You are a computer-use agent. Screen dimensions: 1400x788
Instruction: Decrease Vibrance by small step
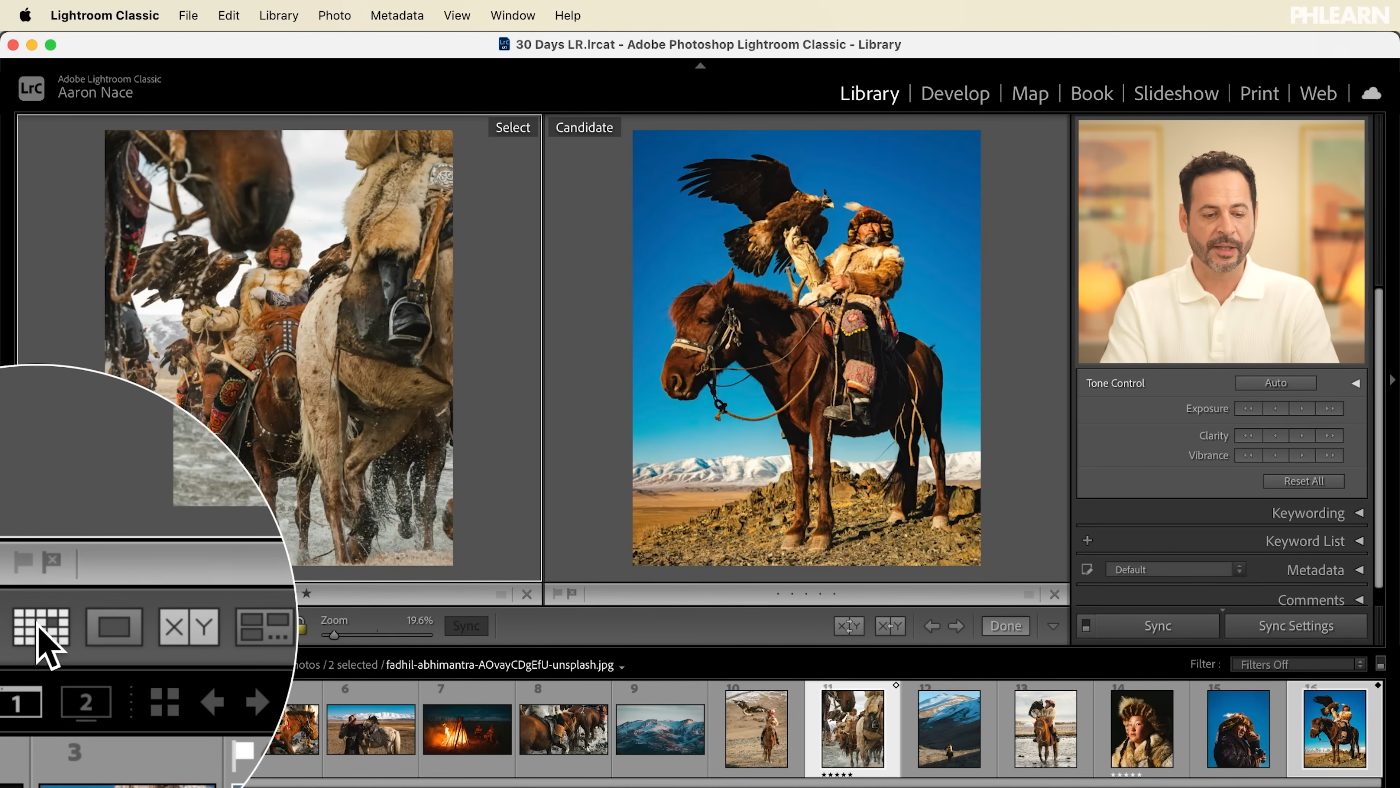tap(1274, 456)
